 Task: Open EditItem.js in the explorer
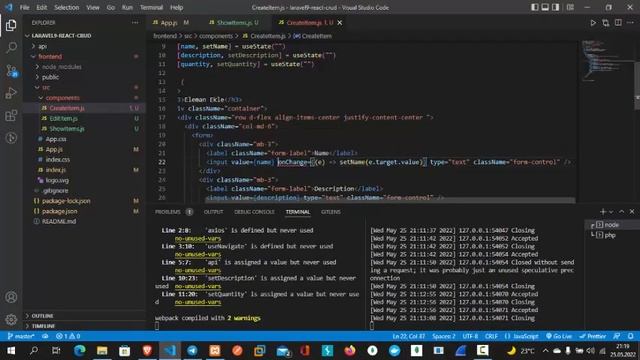pos(63,118)
